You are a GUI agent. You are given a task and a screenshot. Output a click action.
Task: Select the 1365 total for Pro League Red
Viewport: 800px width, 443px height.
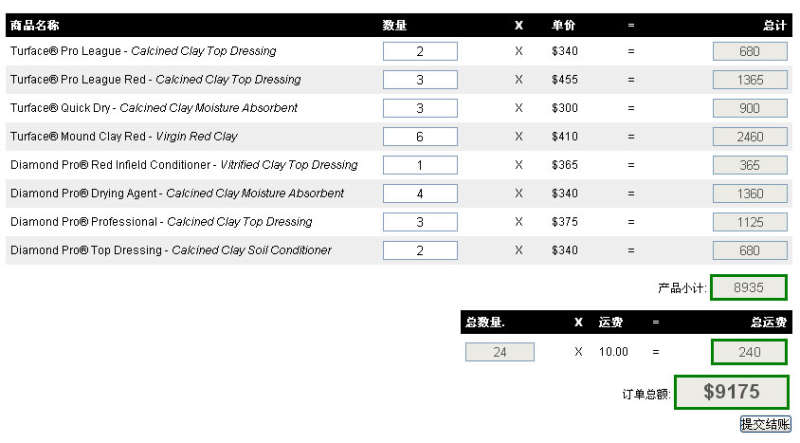pyautogui.click(x=750, y=80)
